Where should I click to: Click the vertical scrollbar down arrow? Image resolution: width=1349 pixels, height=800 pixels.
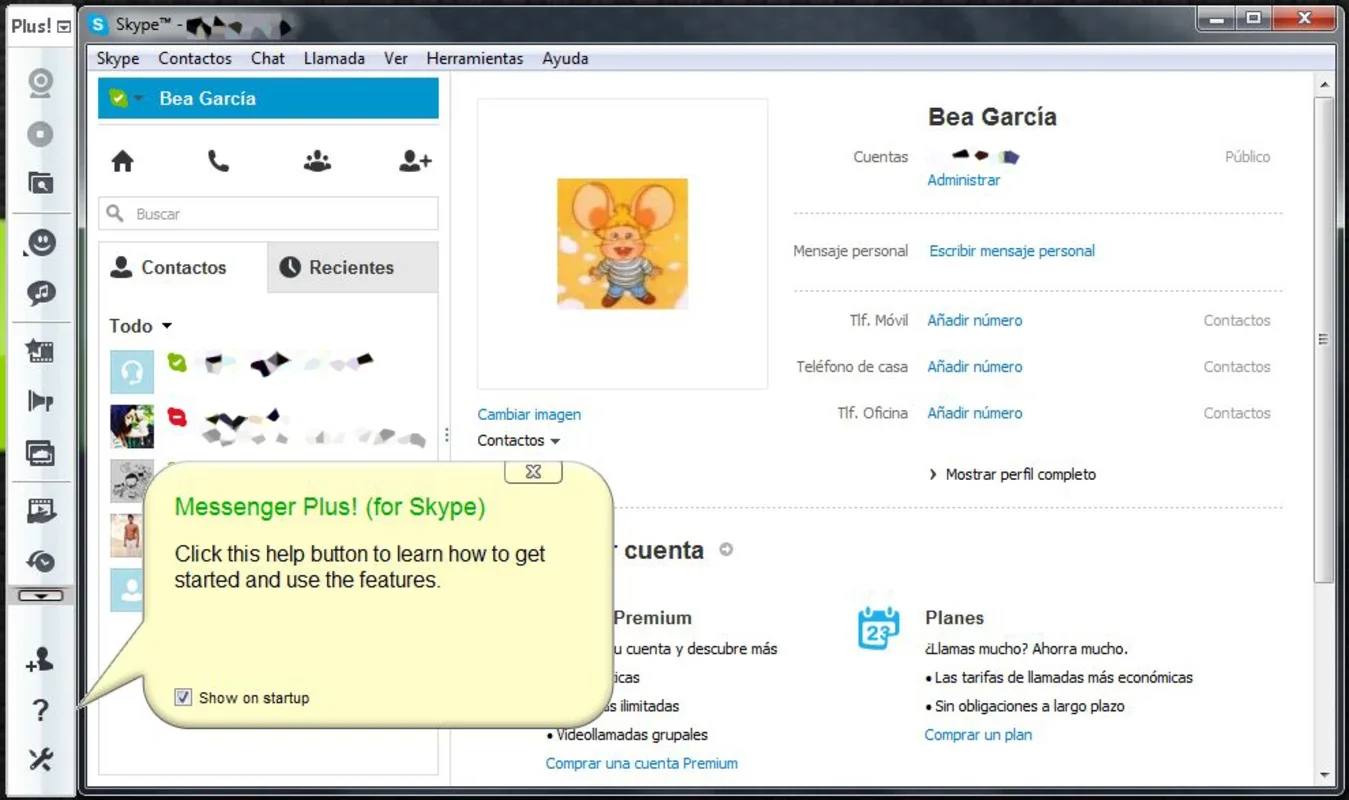pos(1325,775)
